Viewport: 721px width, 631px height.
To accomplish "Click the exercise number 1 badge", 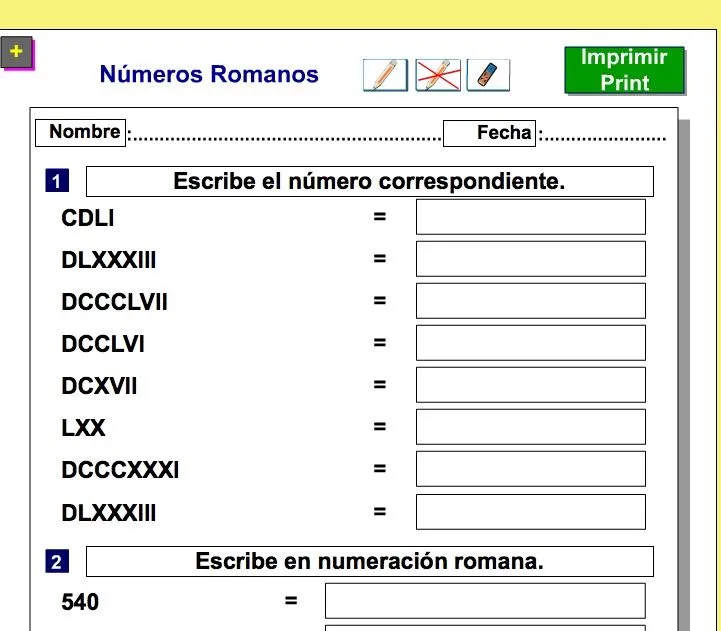I will [x=57, y=181].
